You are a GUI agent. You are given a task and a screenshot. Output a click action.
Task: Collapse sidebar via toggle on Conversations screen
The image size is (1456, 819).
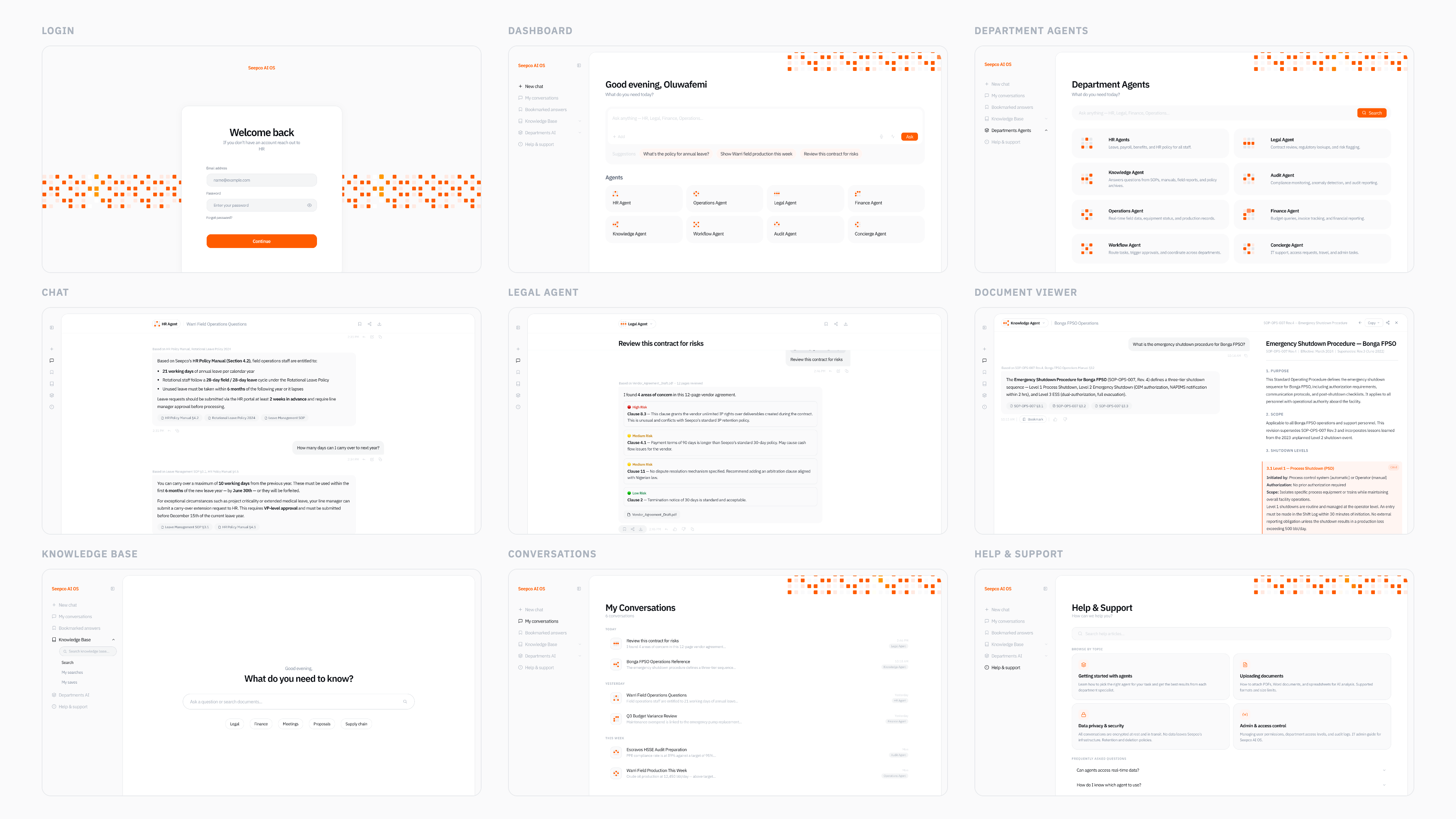(579, 588)
